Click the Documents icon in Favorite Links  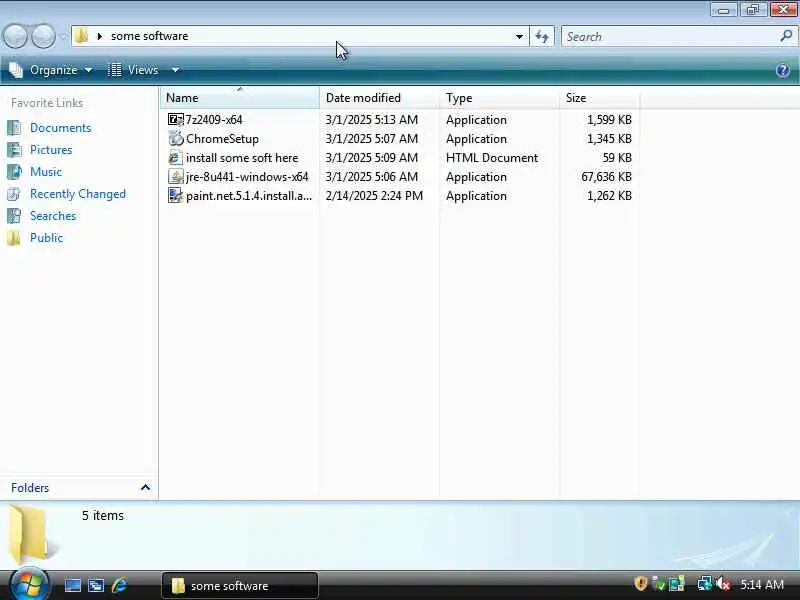tap(14, 128)
